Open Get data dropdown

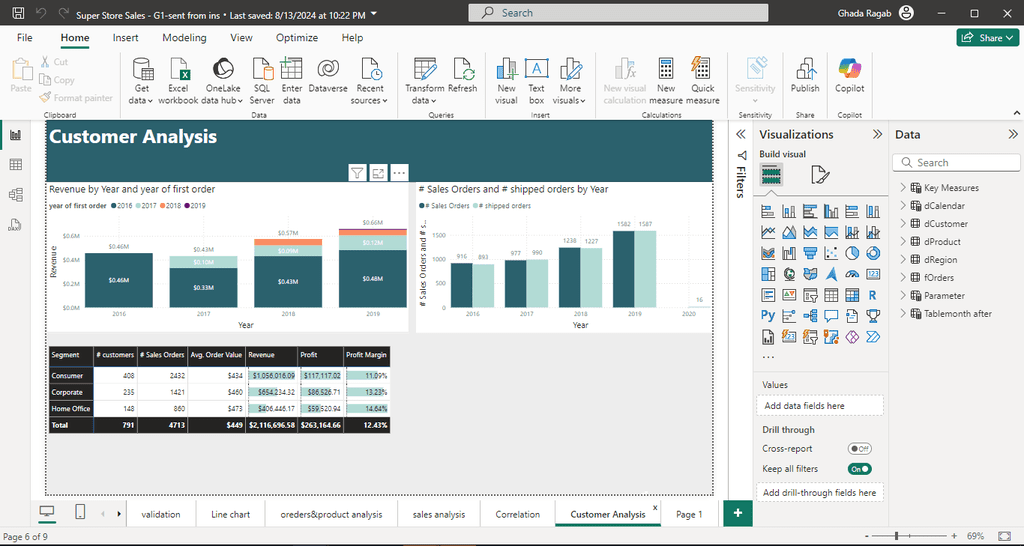point(142,81)
